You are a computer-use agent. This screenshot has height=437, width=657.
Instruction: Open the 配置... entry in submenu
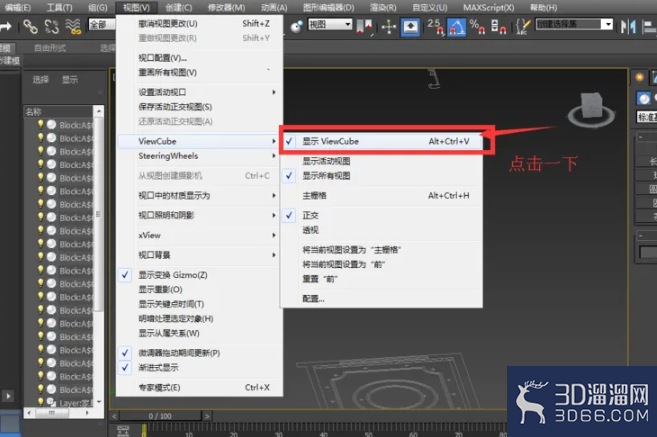[x=381, y=299]
